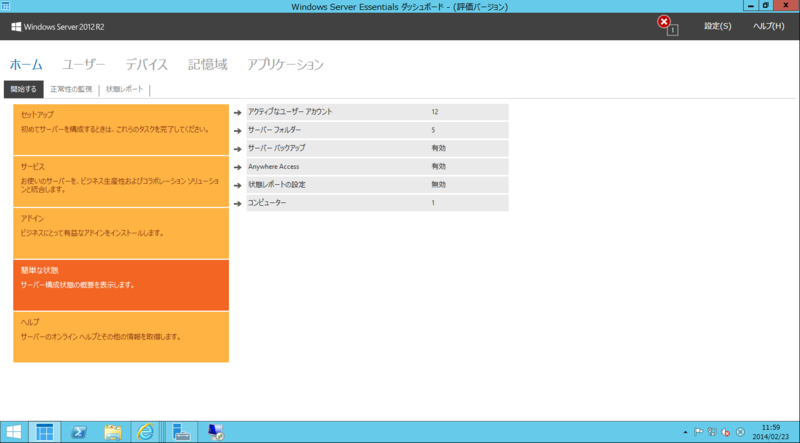Screen dimensions: 800x443
Task: Open the サーバー バックアップ row
Action: tap(378, 149)
